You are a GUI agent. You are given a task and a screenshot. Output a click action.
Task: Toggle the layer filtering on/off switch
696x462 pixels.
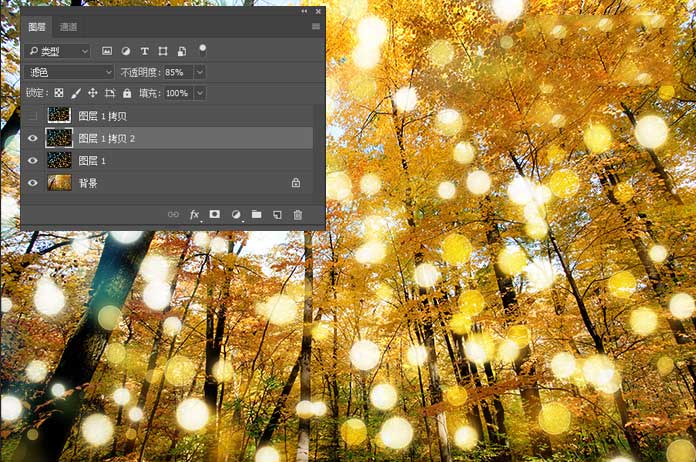(x=202, y=50)
